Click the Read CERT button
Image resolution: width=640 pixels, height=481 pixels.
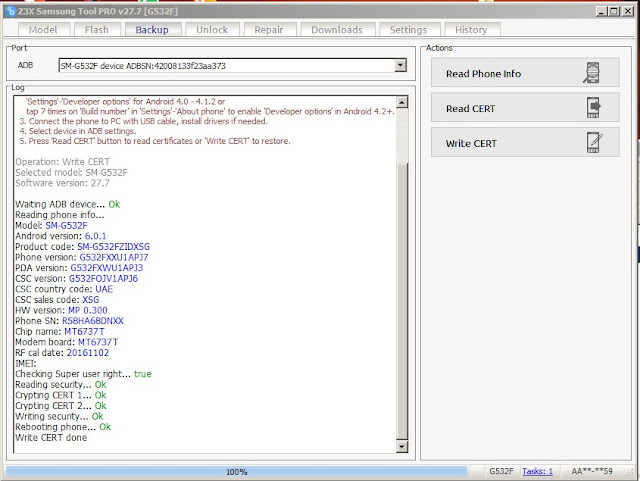point(525,107)
